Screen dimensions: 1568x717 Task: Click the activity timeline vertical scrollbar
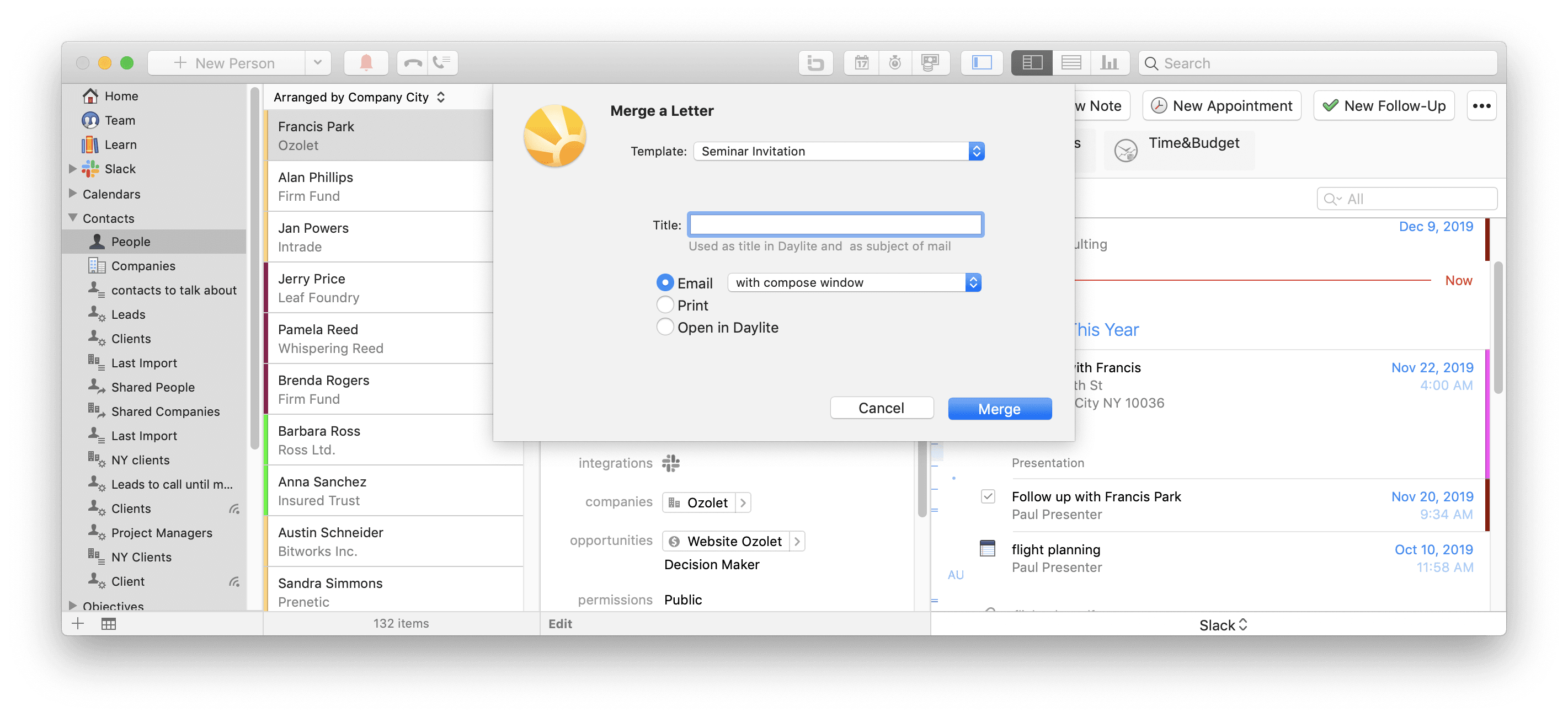pyautogui.click(x=1498, y=327)
